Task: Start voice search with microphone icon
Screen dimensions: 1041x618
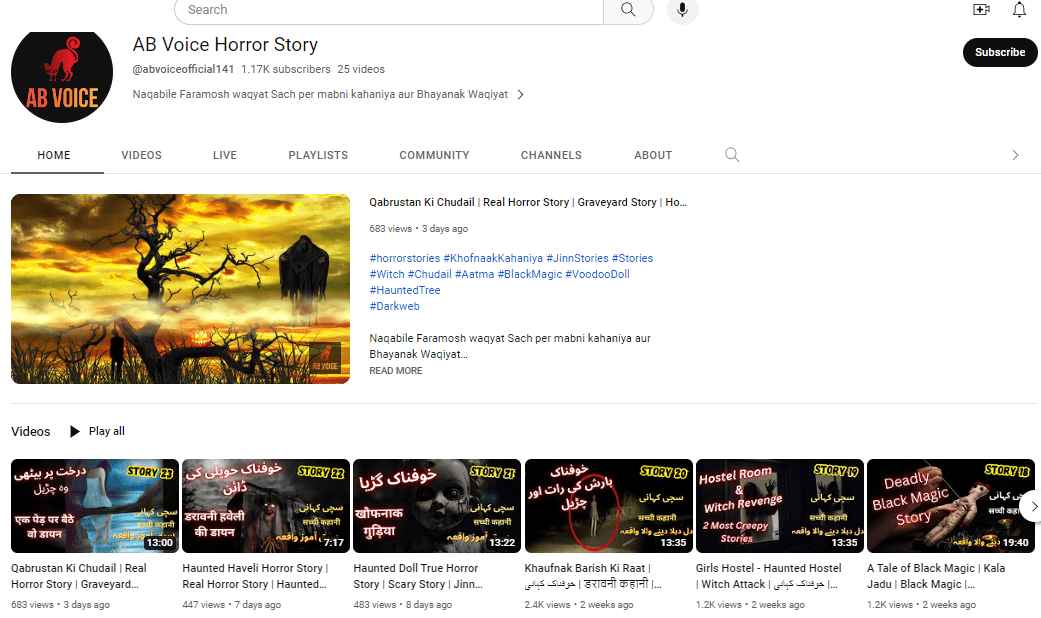Action: [x=682, y=10]
